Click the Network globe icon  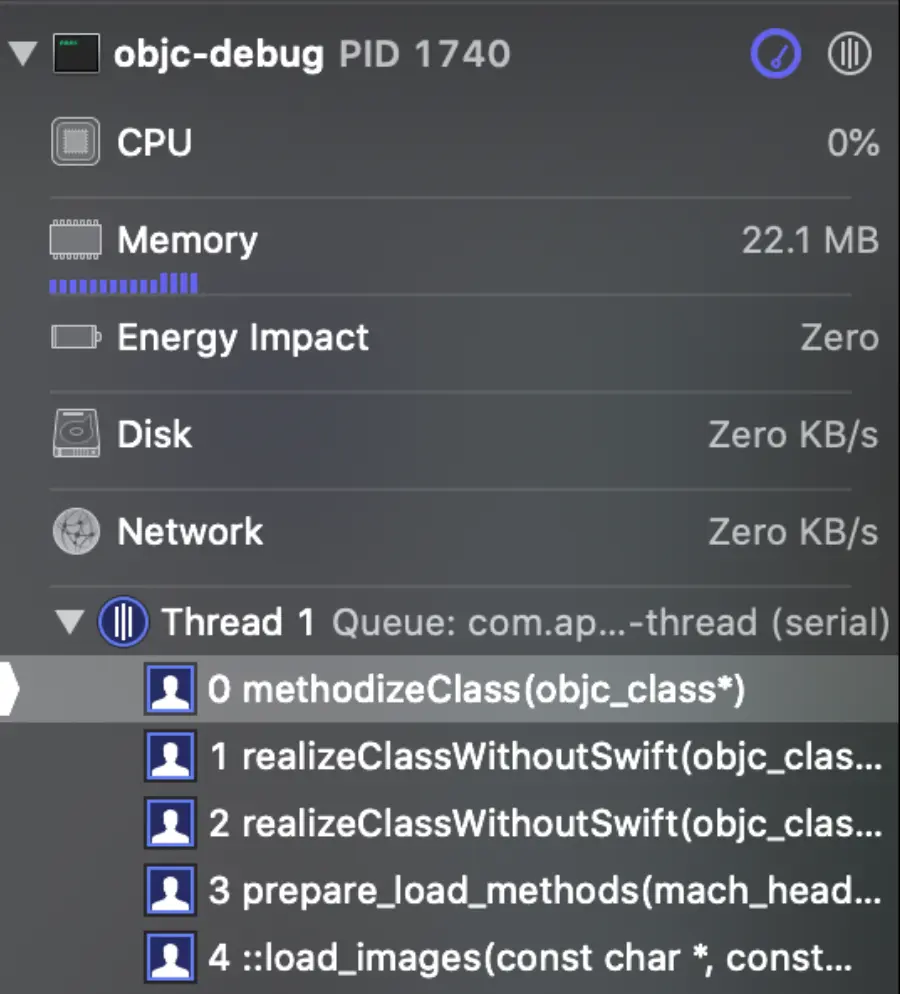76,531
